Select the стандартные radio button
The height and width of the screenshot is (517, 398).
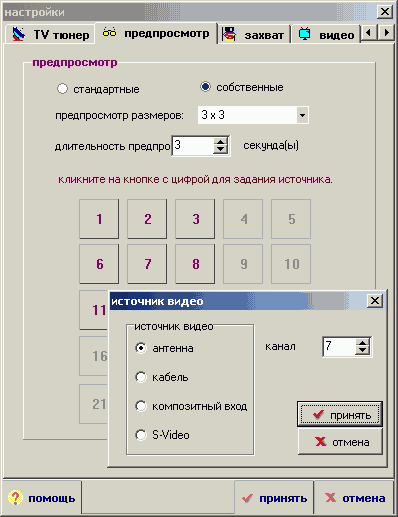[62, 89]
